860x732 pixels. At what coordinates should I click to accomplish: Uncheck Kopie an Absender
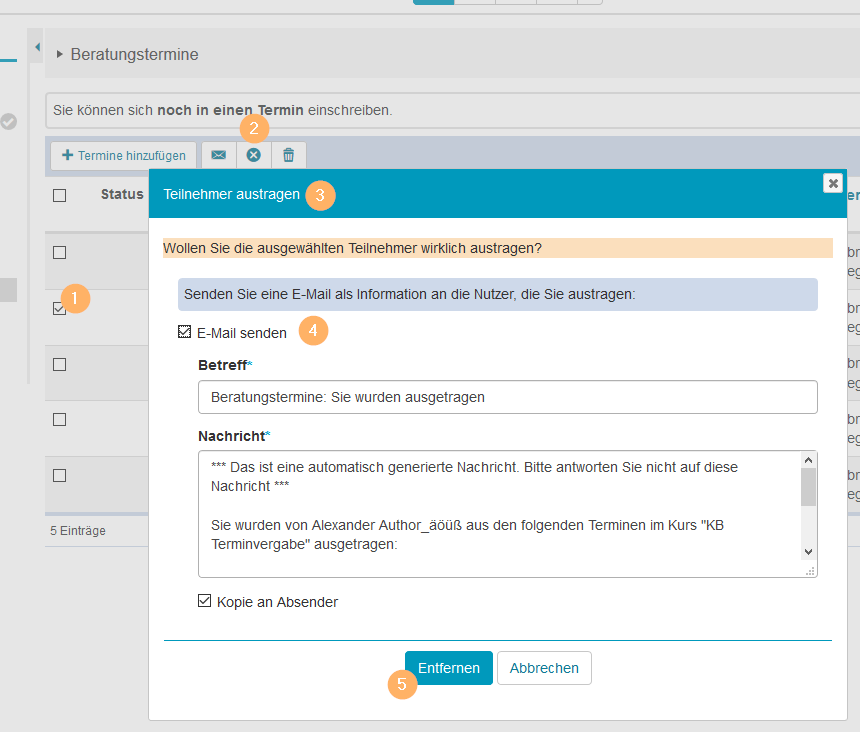205,601
